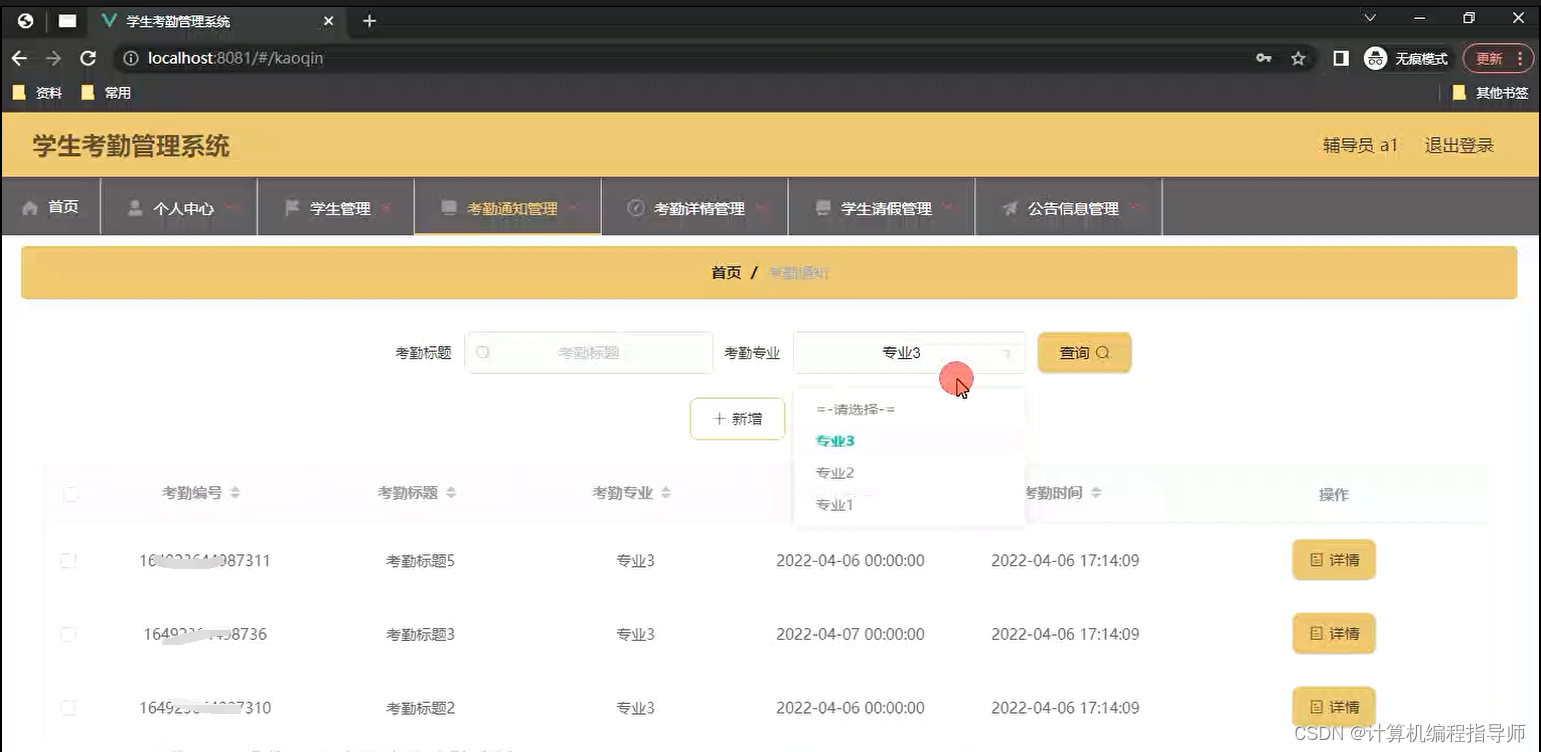This screenshot has height=752, width=1541.
Task: Open the tab search chevron
Action: pyautogui.click(x=1370, y=18)
